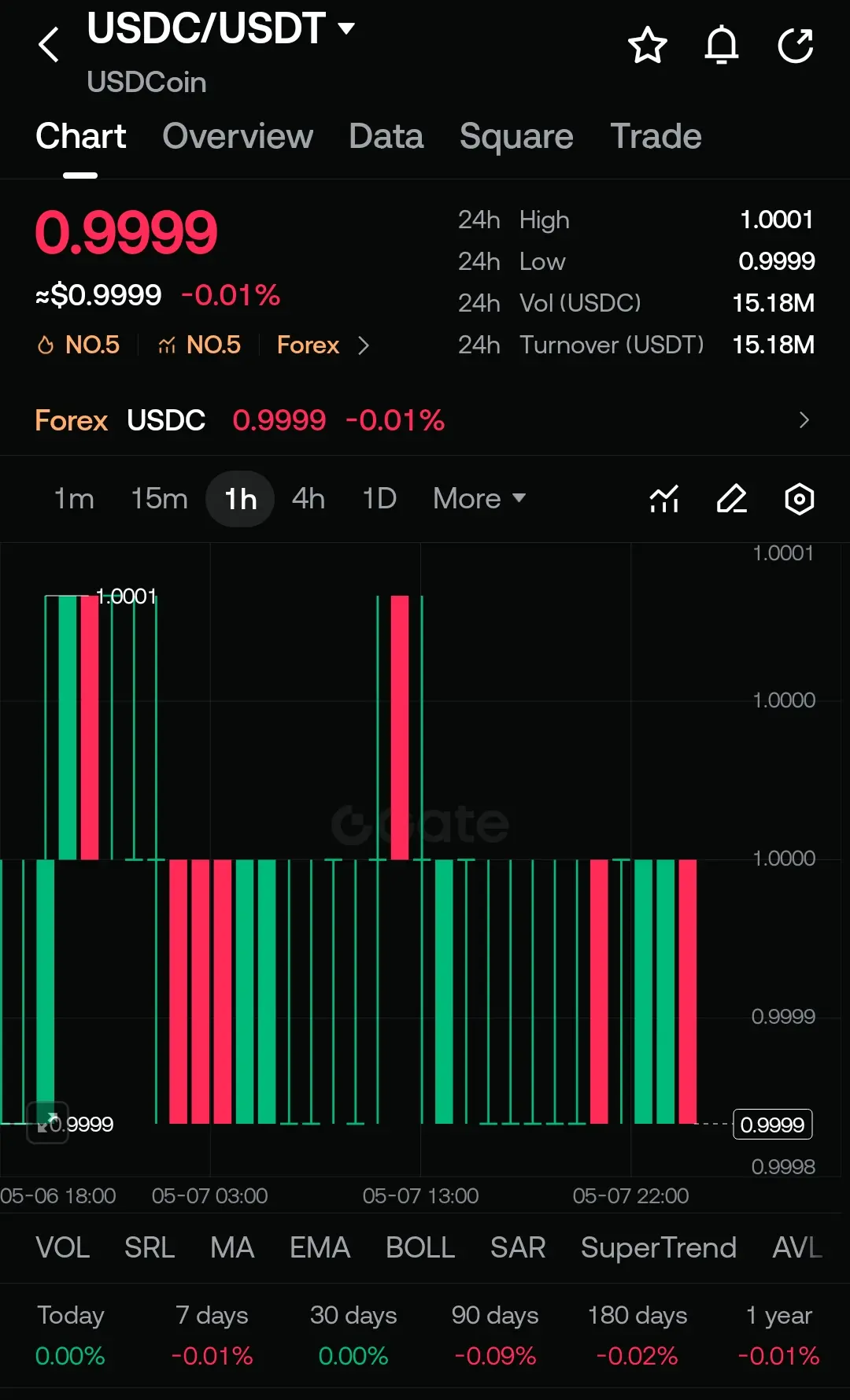This screenshot has height=1400, width=850.
Task: Tap the 24h Low value 0.9999
Action: [777, 261]
